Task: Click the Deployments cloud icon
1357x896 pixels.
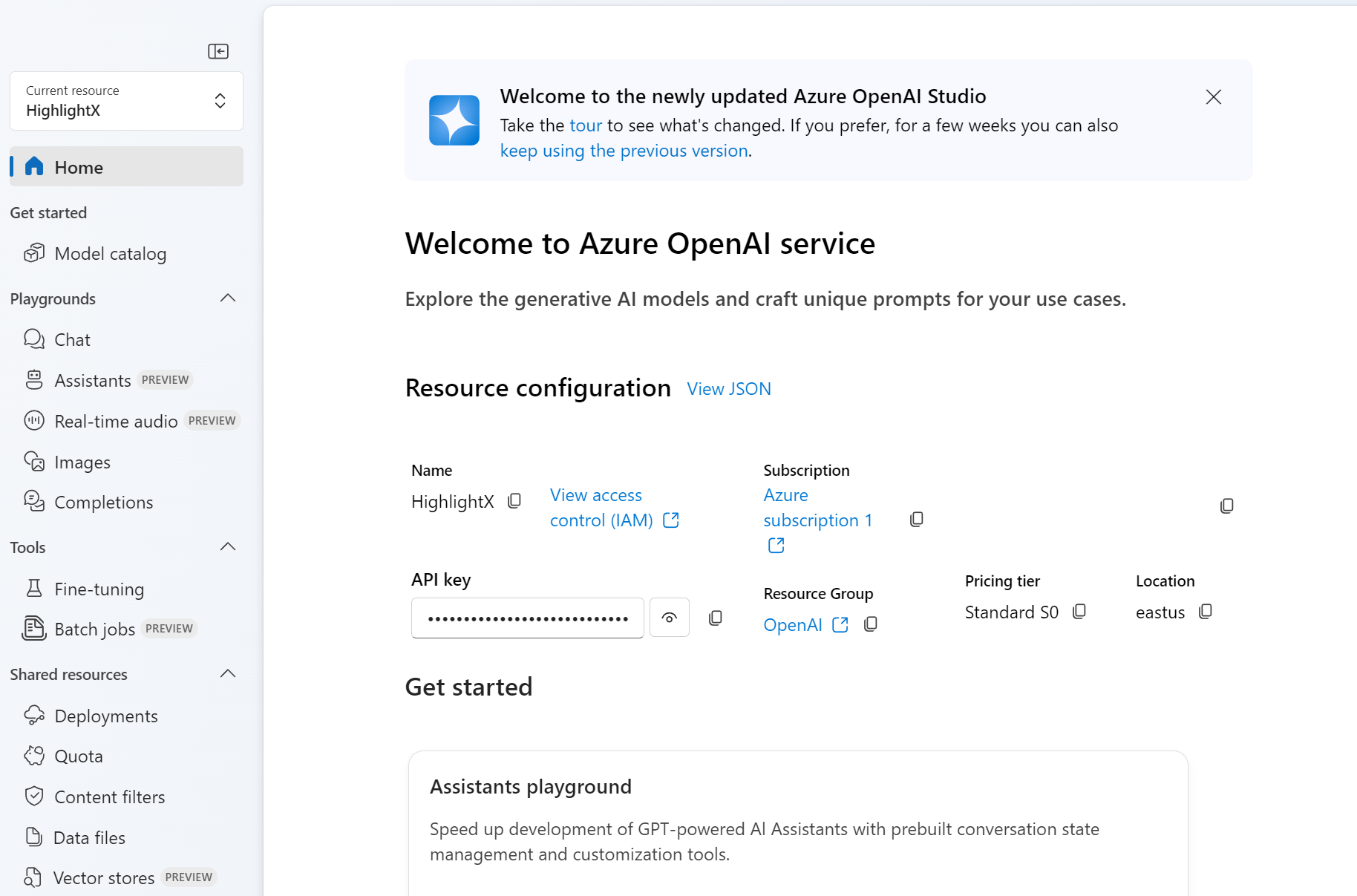Action: click(x=34, y=716)
